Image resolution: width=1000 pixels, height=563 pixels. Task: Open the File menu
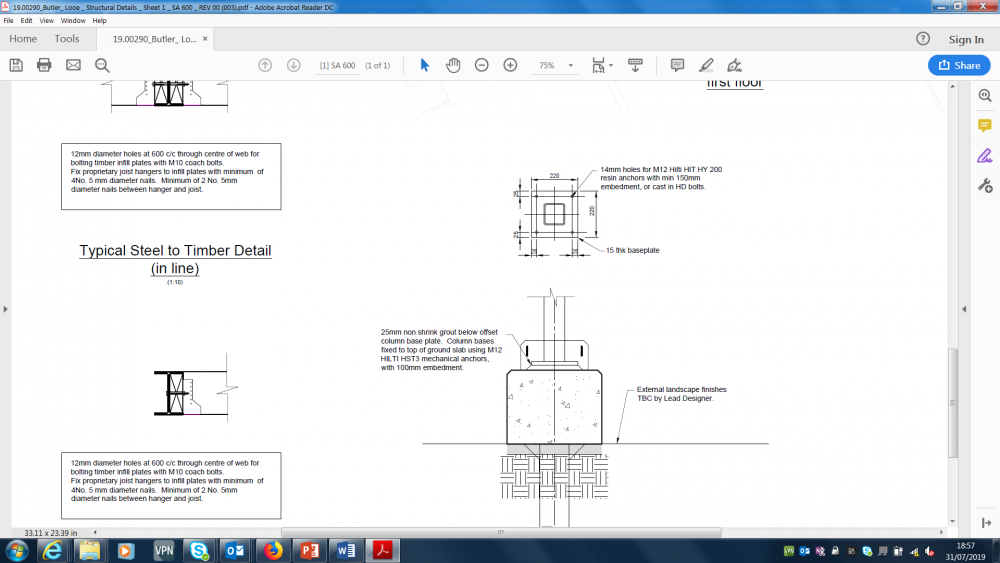click(8, 20)
